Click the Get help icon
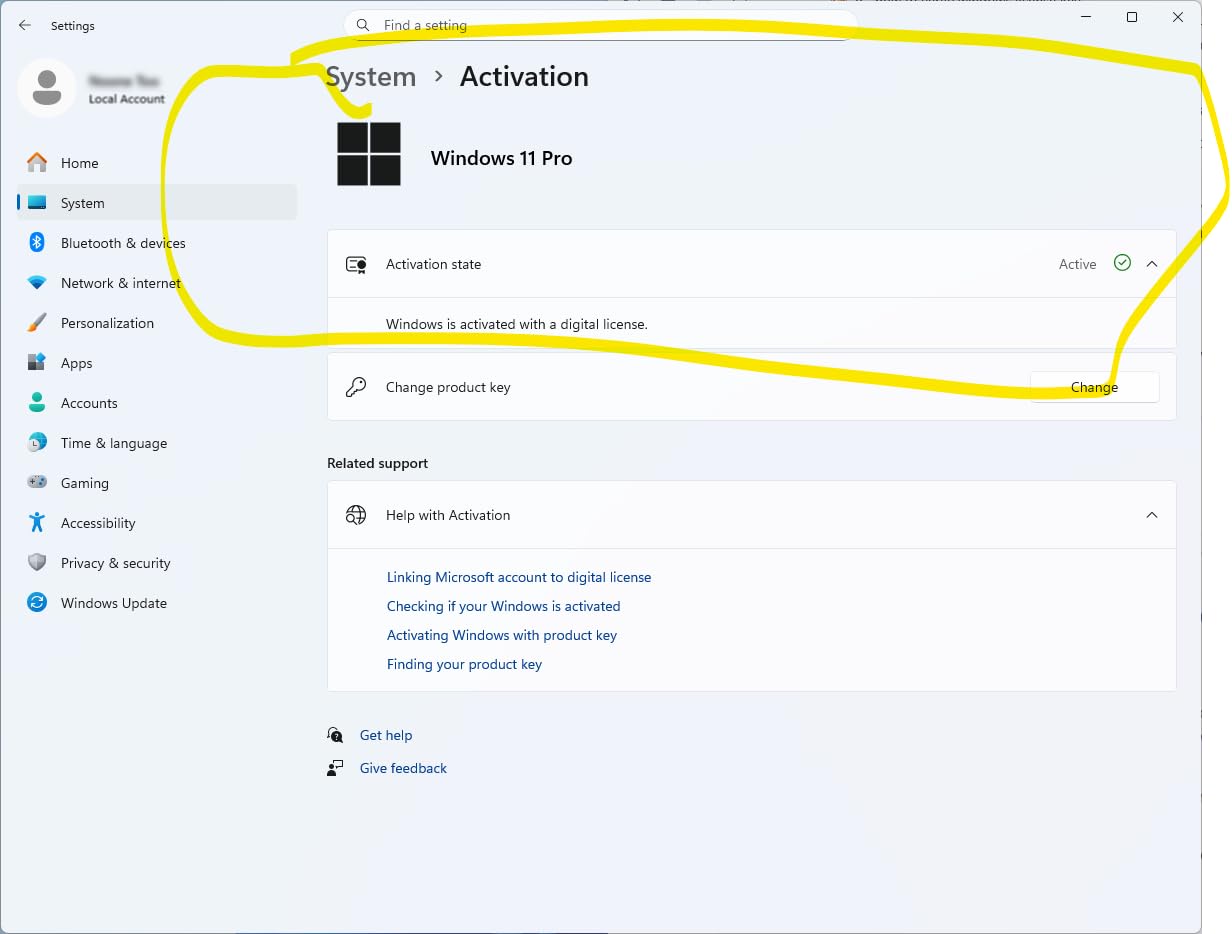This screenshot has height=934, width=1232. click(x=335, y=735)
